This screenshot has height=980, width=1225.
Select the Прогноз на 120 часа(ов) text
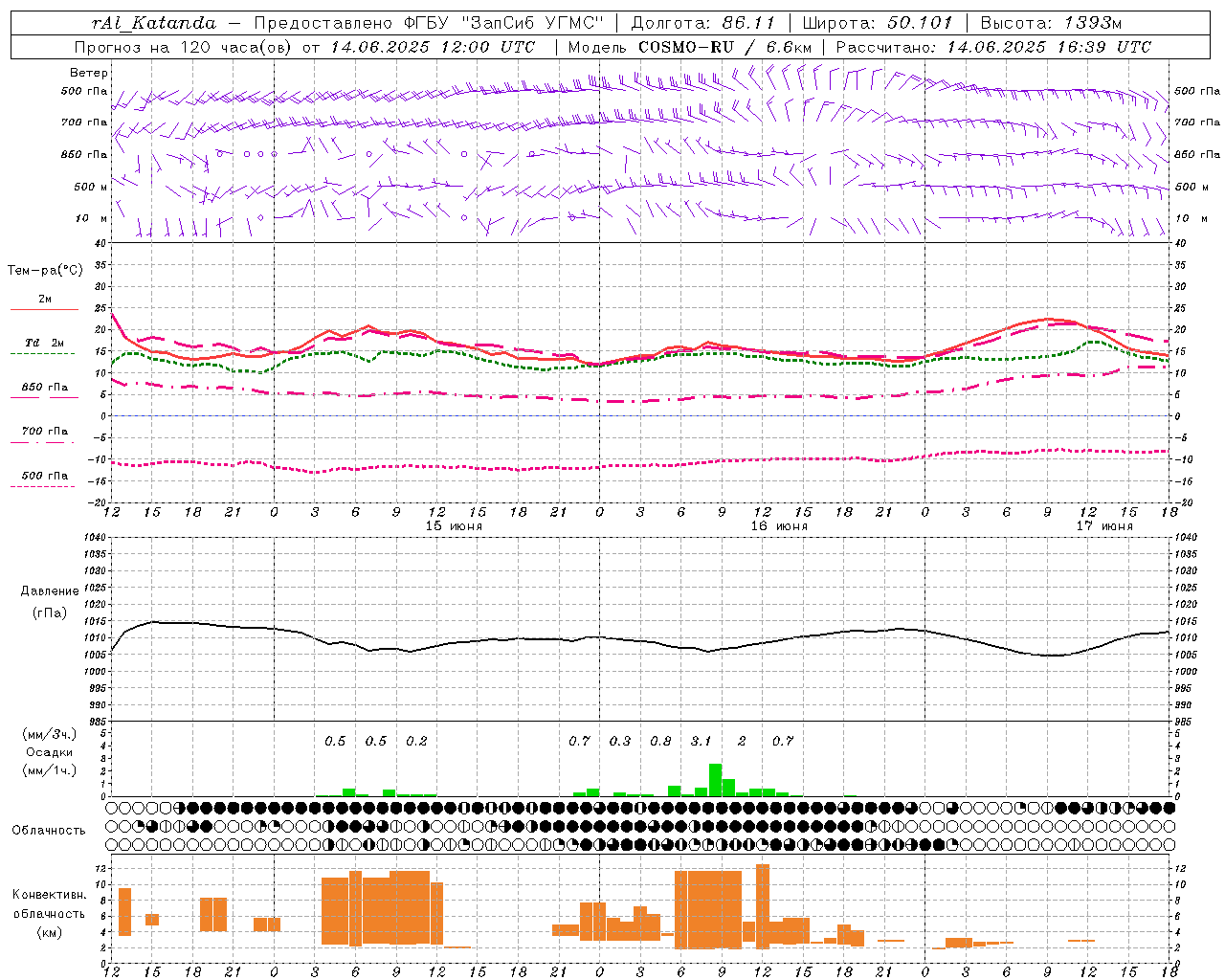pos(184,47)
